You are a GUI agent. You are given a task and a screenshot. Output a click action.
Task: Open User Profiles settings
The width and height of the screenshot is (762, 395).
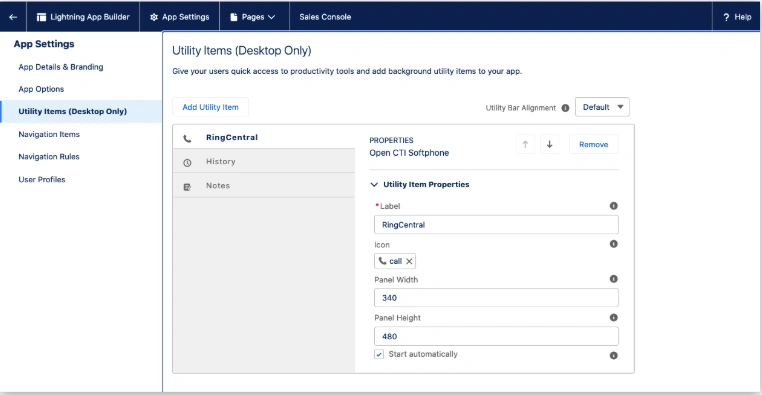coord(42,179)
